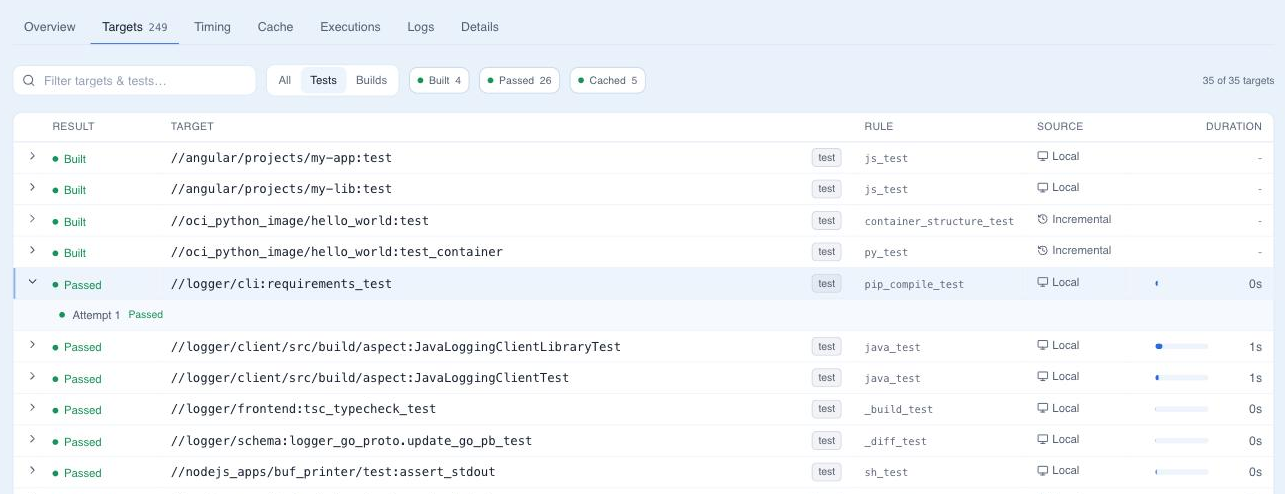Switch to the Cache tab
This screenshot has height=494, width=1285.
point(275,27)
